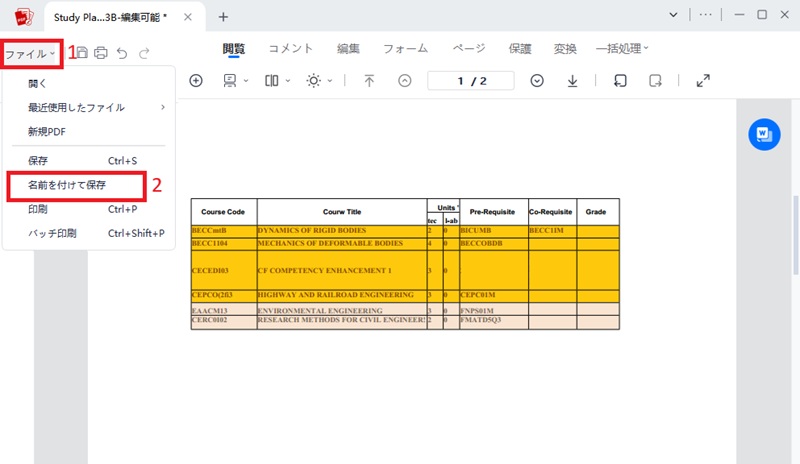The image size is (800, 464).
Task: Click the PDF app logo icon
Action: (23, 17)
